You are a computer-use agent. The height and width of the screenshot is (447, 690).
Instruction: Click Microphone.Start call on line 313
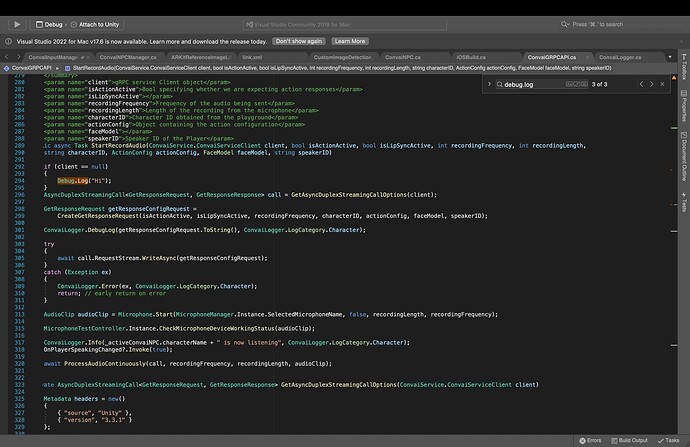pyautogui.click(x=145, y=315)
